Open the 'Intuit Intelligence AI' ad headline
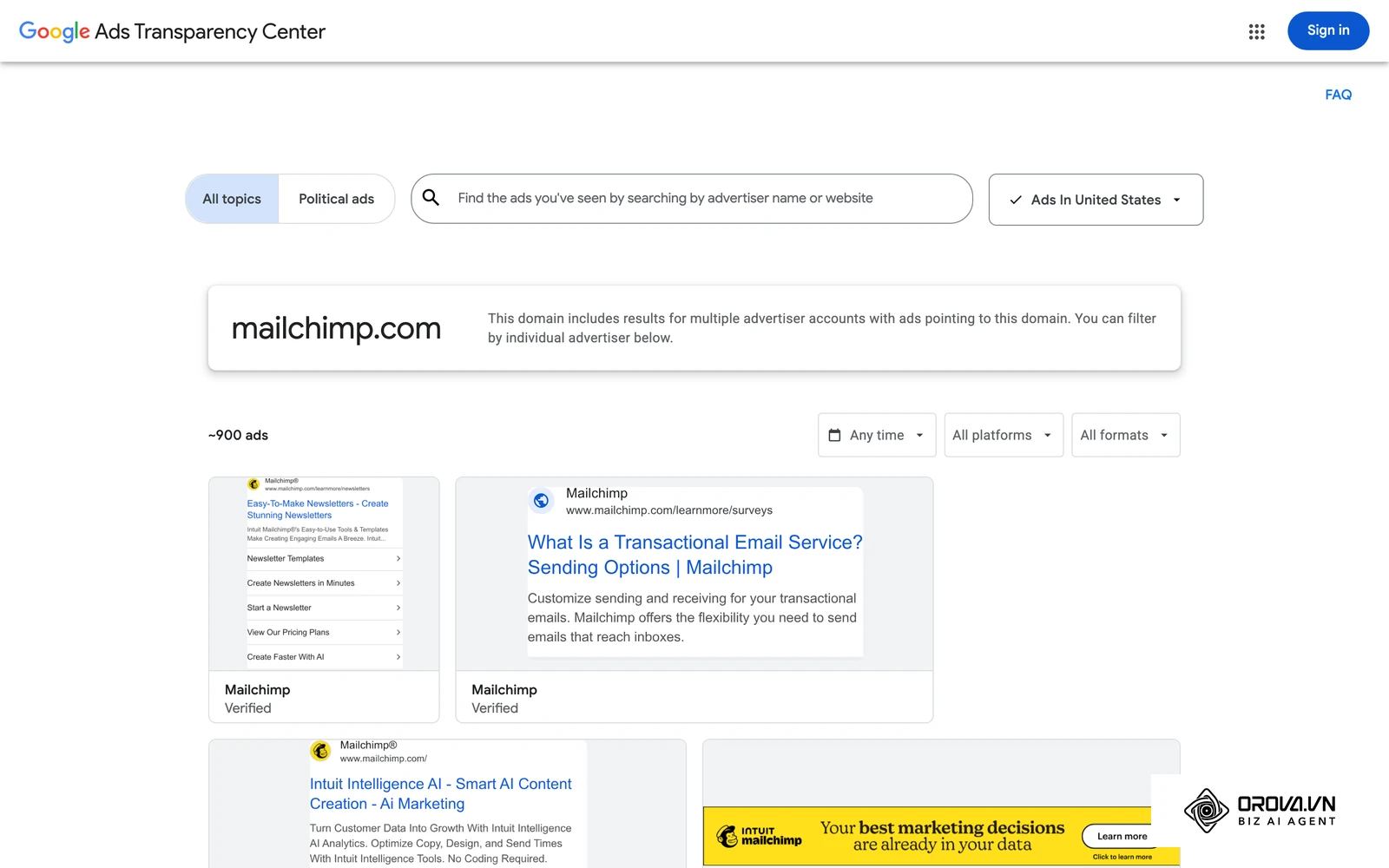This screenshot has height=868, width=1389. pos(441,794)
